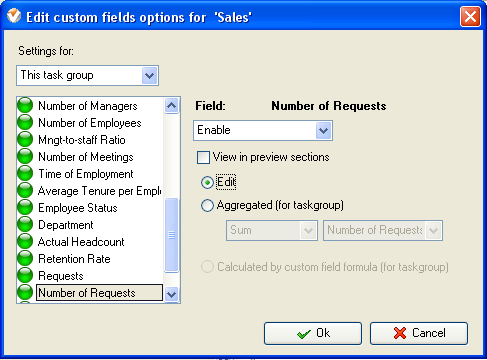The image size is (487, 360).
Task: Confirm changes with the Ok button
Action: [313, 333]
